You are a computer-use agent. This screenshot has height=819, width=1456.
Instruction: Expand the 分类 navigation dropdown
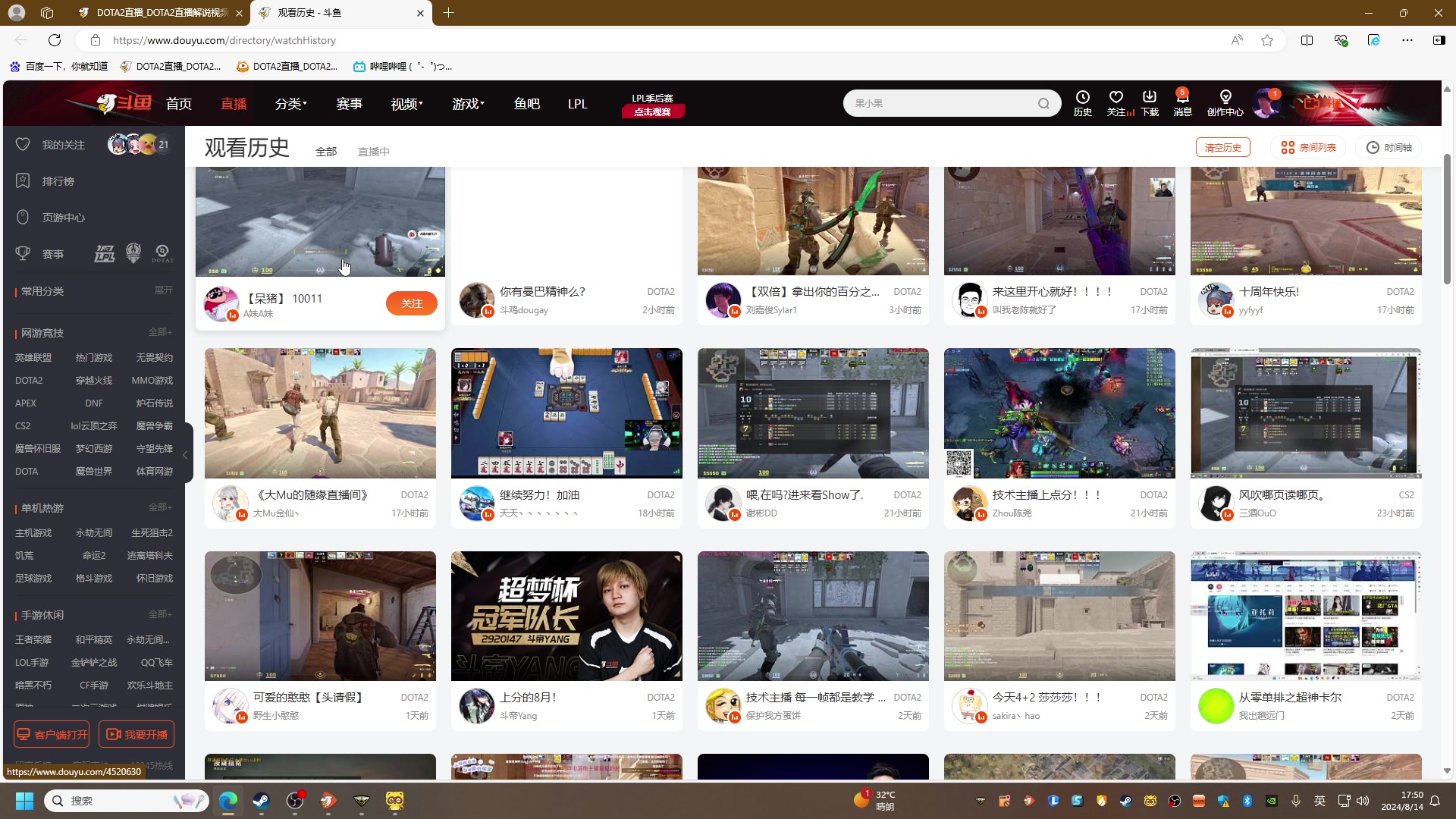point(290,104)
